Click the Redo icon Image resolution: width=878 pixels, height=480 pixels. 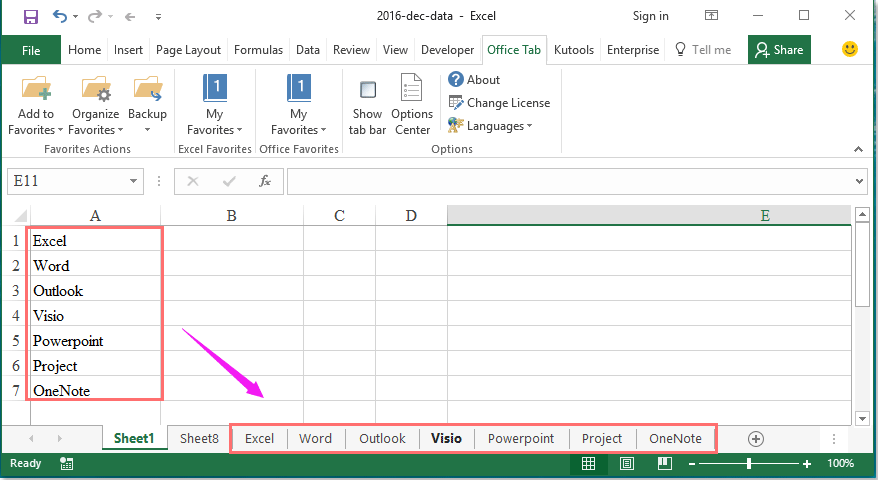pyautogui.click(x=95, y=16)
